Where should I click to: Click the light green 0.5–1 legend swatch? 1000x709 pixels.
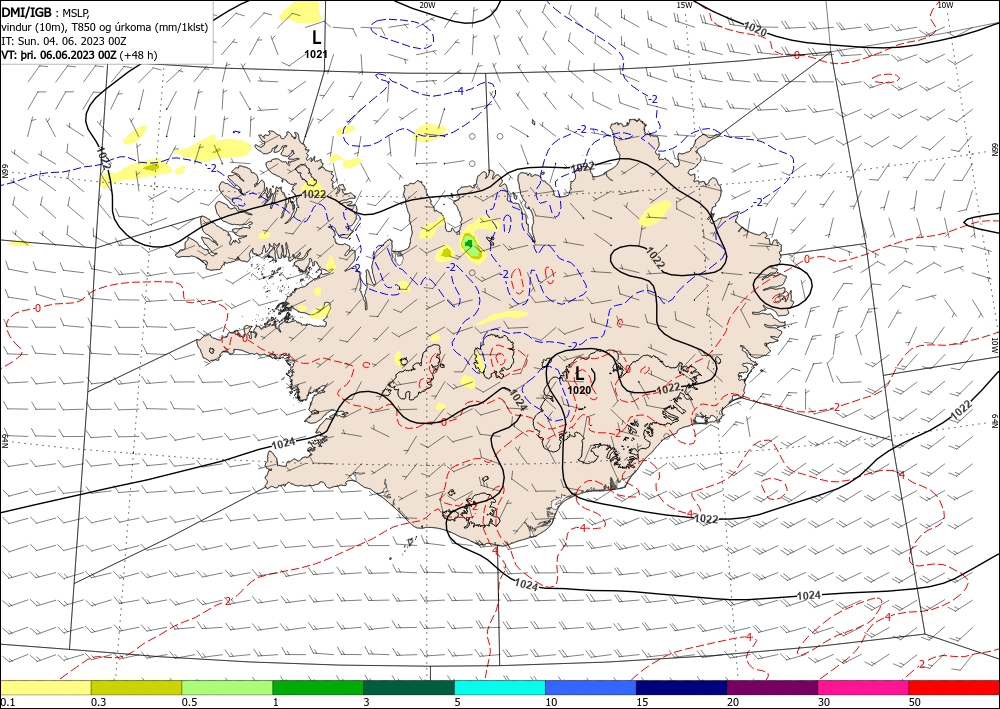[227, 687]
